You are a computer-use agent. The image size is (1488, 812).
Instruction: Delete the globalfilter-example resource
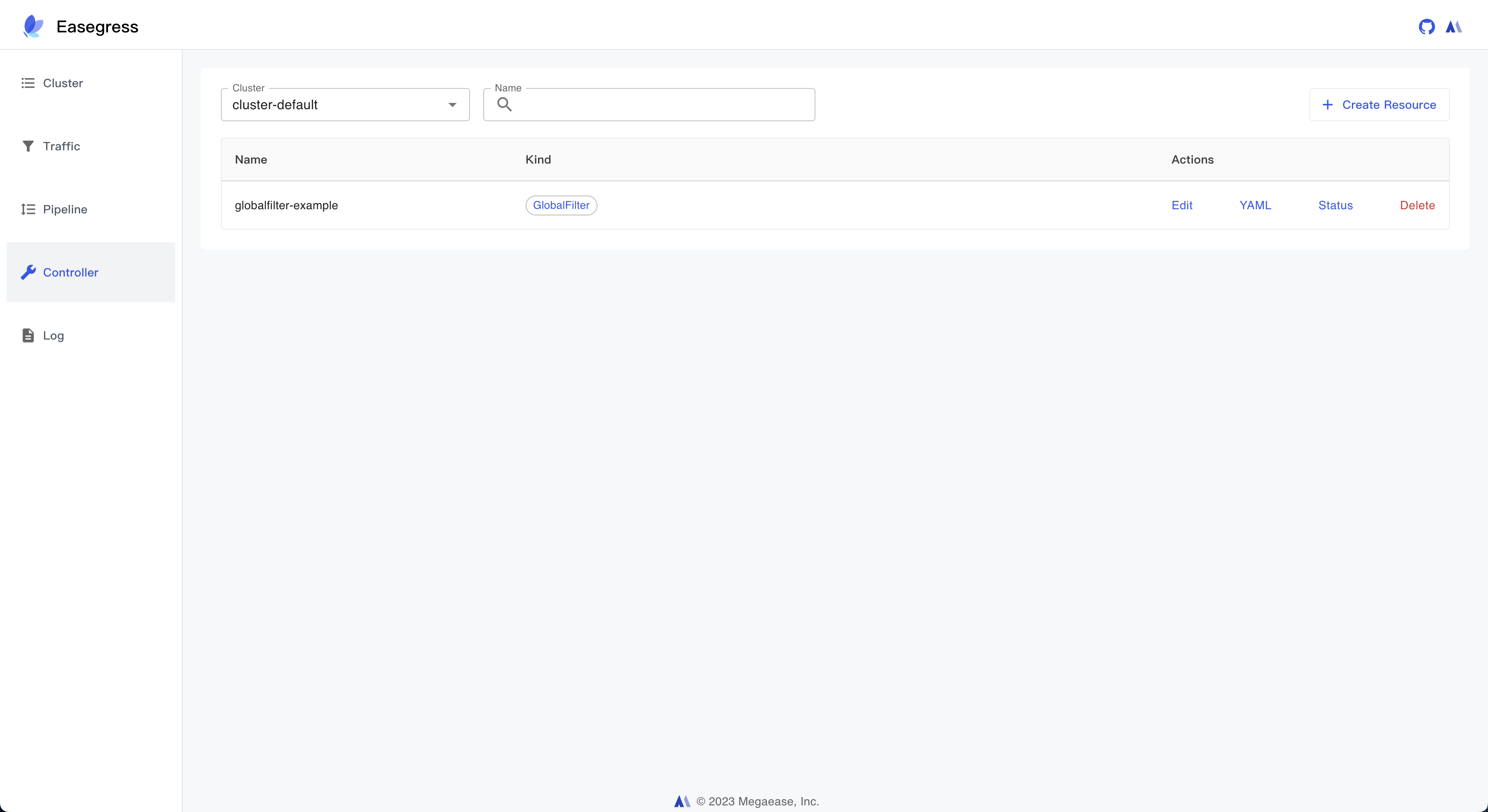[x=1417, y=205]
